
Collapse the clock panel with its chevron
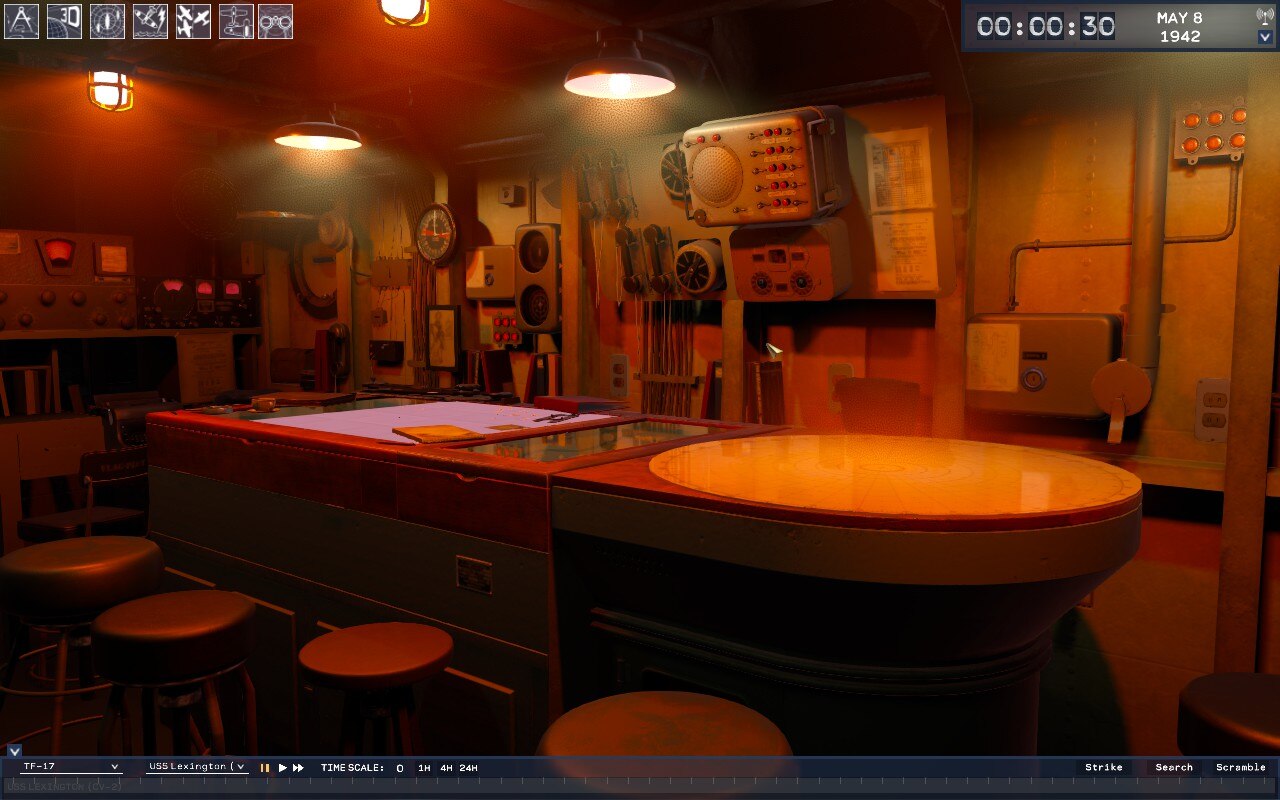coord(1265,37)
